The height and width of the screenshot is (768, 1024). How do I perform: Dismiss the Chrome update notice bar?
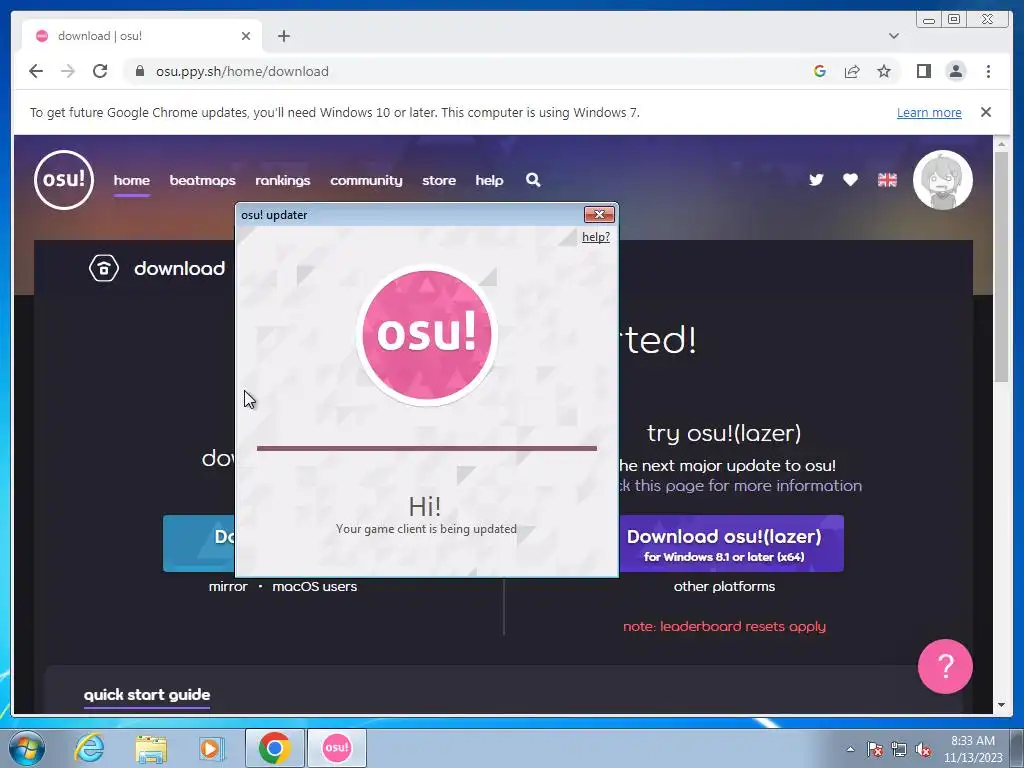(x=985, y=112)
